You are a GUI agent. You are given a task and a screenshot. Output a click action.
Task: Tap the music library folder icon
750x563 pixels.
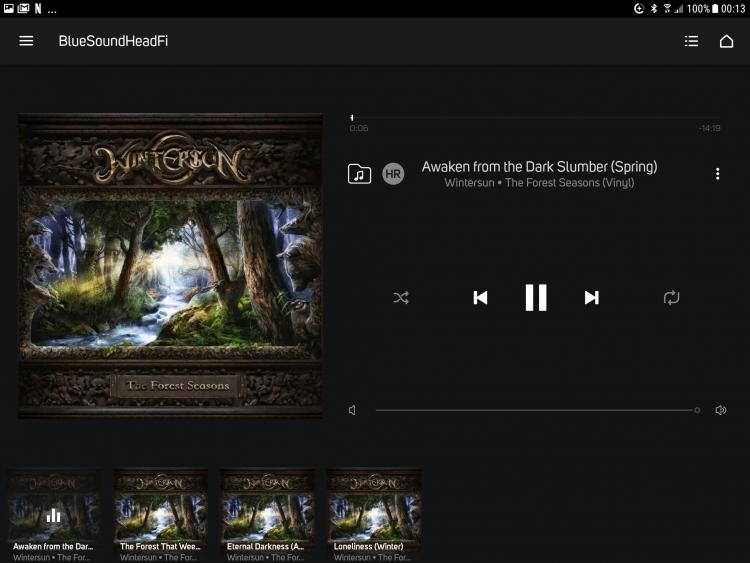(359, 174)
